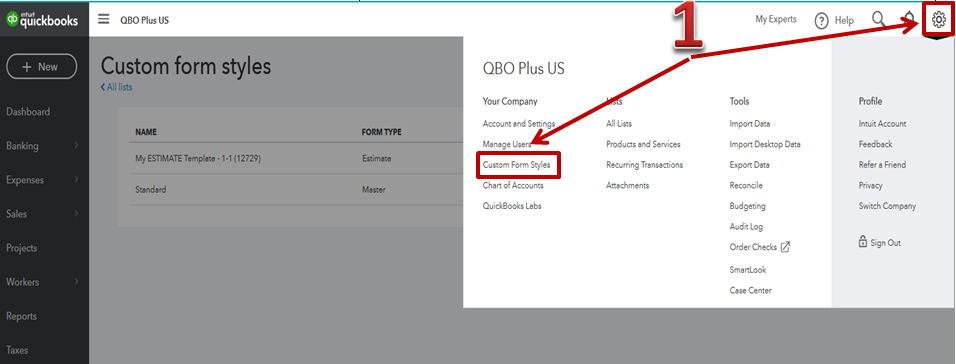Image resolution: width=956 pixels, height=364 pixels.
Task: Open Taxes in sidebar
Action: (x=17, y=351)
